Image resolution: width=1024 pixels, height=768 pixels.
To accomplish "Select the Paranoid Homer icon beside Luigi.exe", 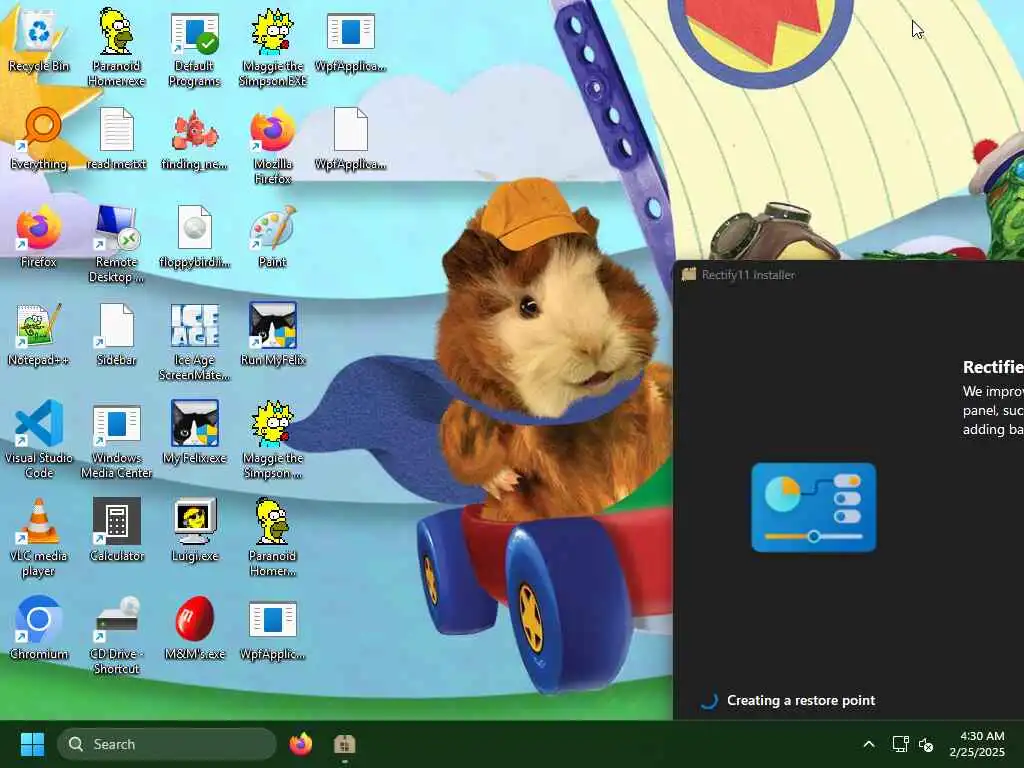I will pyautogui.click(x=272, y=538).
